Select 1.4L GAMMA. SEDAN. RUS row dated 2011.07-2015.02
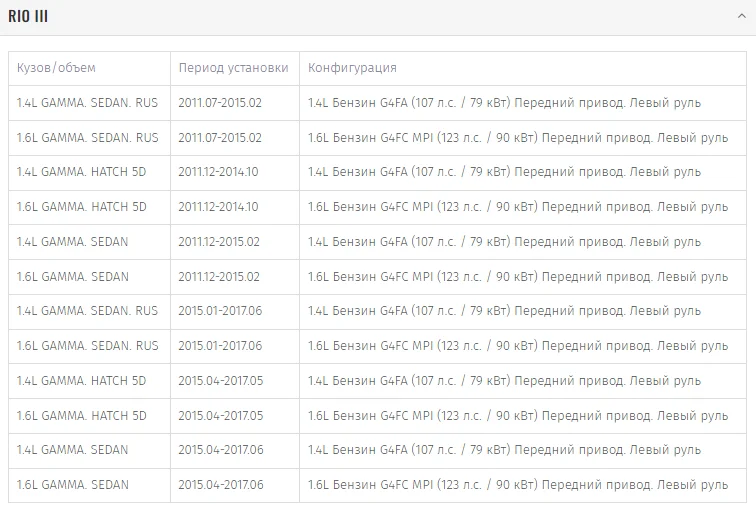 [87, 103]
